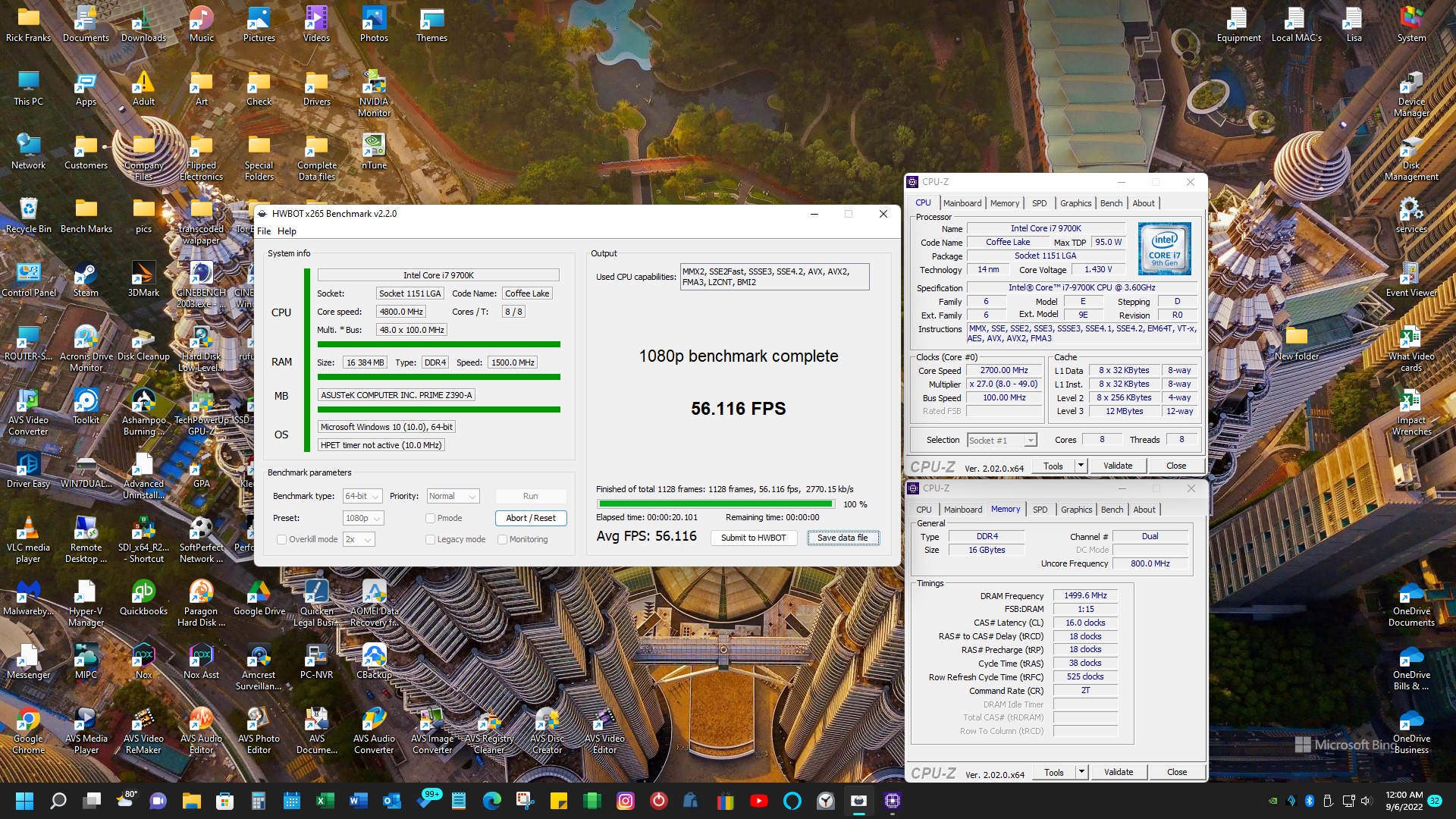Open VLC media player shortcut
The height and width of the screenshot is (819, 1456).
[28, 538]
